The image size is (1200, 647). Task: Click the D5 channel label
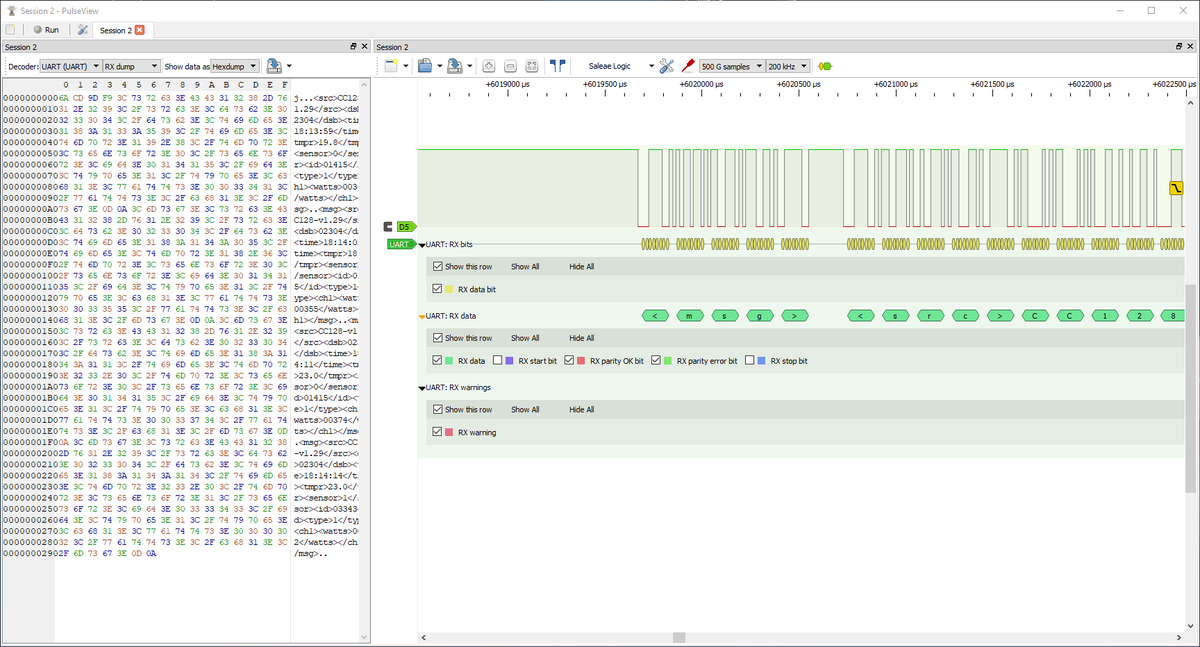pos(405,227)
